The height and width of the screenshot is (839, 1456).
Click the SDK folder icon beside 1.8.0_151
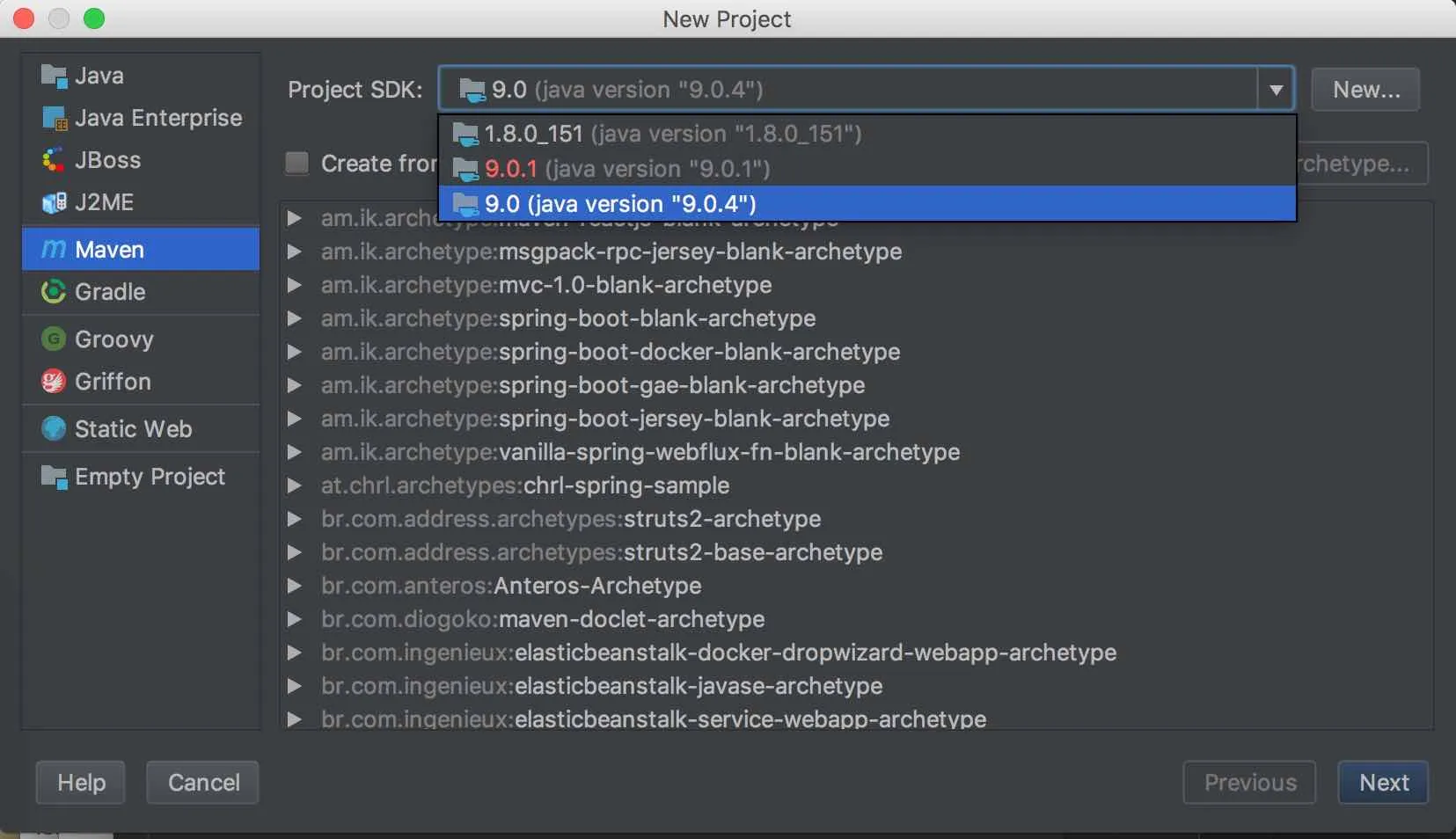tap(465, 135)
